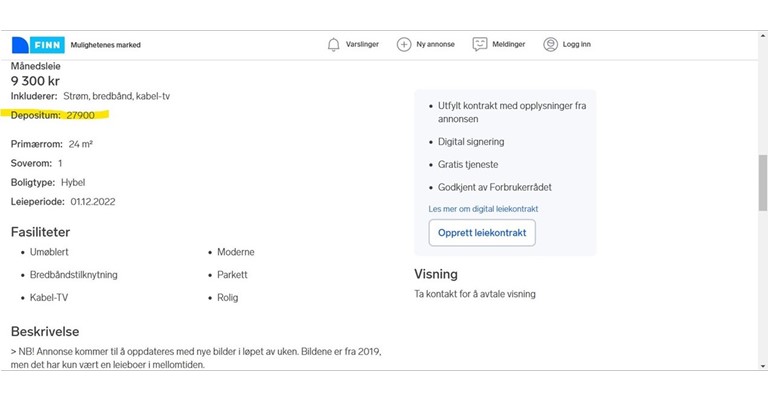Click the Beskrivelse heading
The height and width of the screenshot is (402, 768).
click(x=45, y=331)
